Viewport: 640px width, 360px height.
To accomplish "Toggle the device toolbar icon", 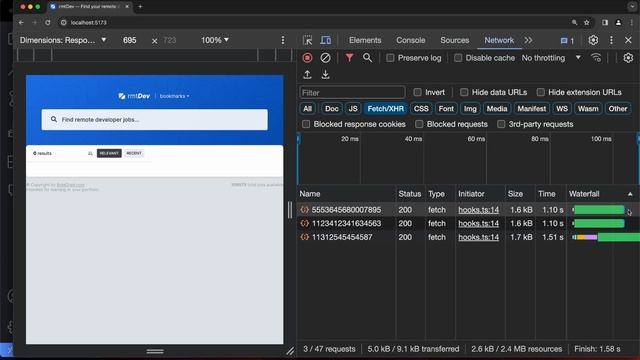I will [x=325, y=40].
